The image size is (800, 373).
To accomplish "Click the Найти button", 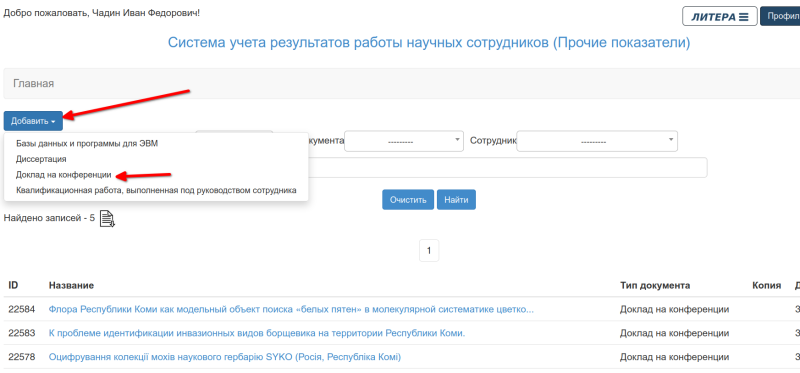I will pos(456,200).
